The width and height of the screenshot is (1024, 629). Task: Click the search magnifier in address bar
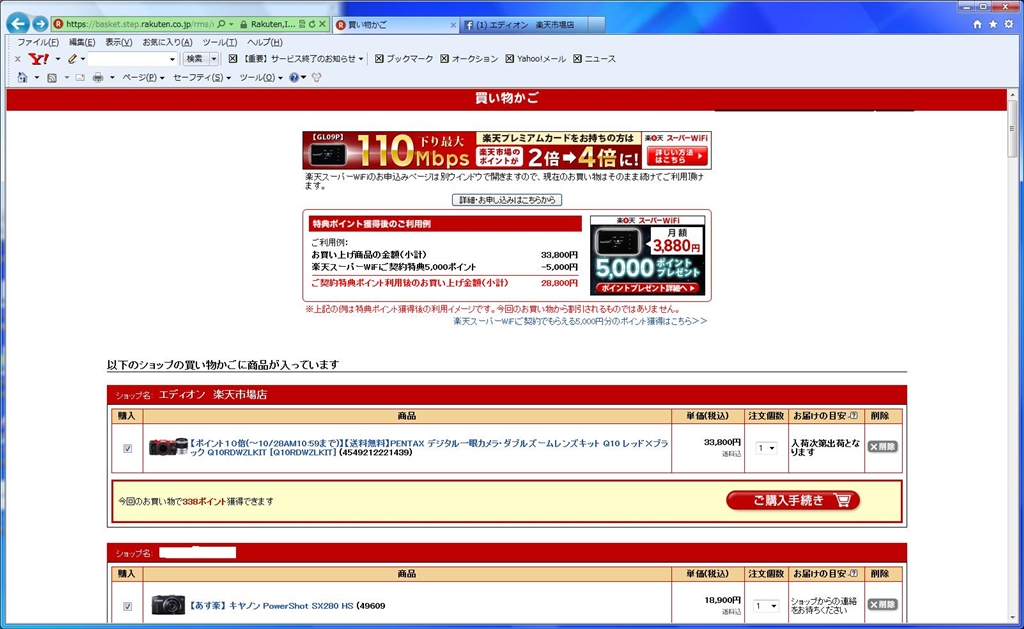pos(221,24)
